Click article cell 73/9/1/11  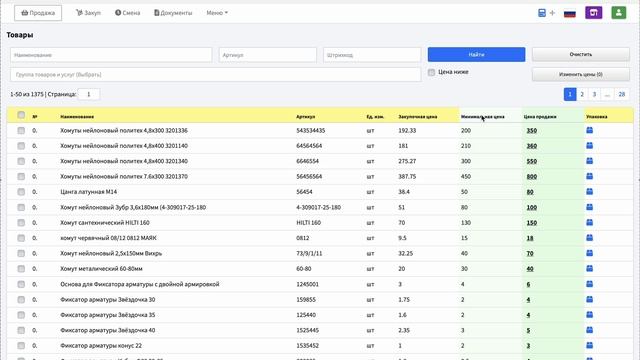pyautogui.click(x=309, y=253)
